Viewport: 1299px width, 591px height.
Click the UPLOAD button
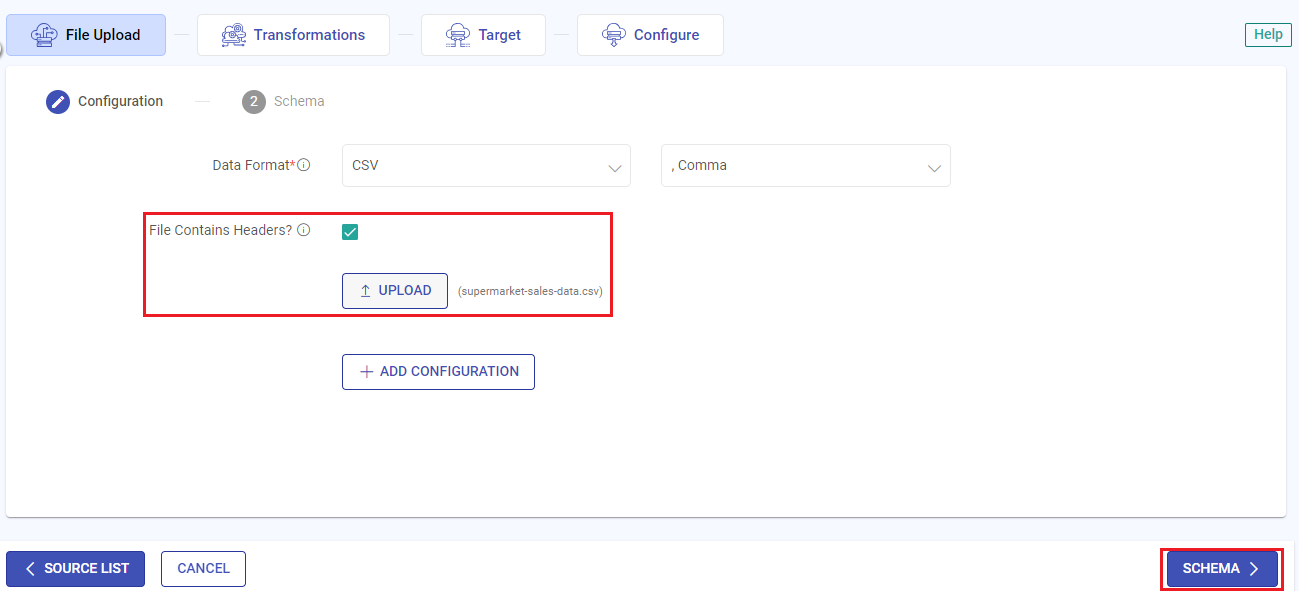(x=395, y=290)
